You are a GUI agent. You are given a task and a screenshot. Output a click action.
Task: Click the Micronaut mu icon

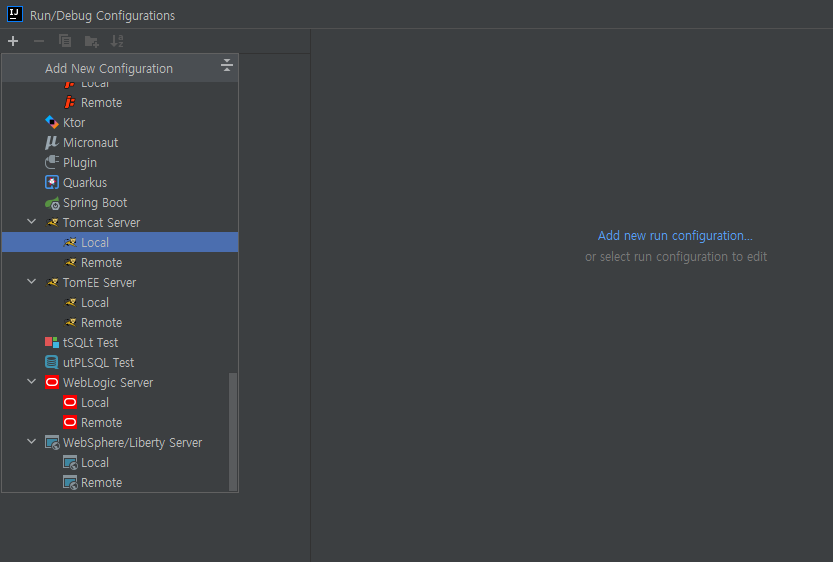click(x=52, y=142)
